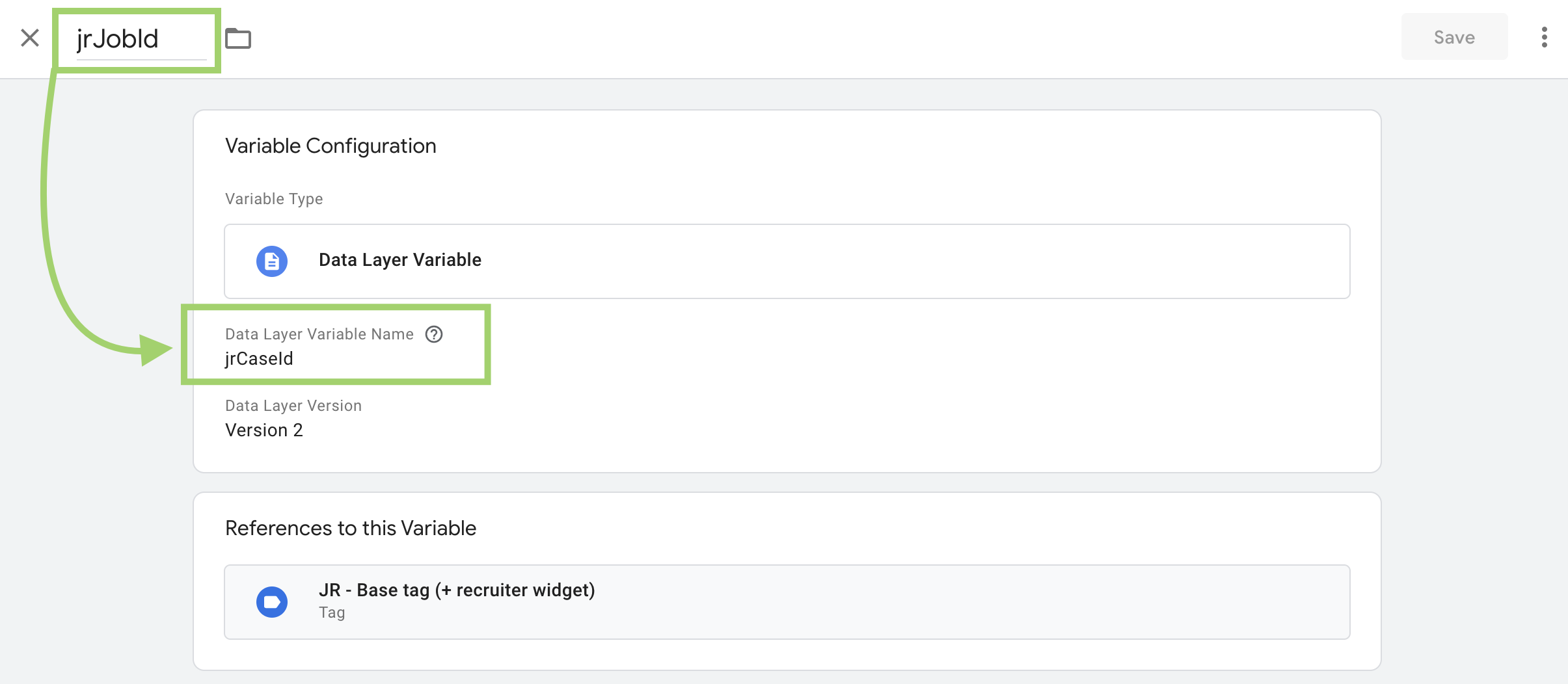Click the Variable Configuration heading

point(331,146)
